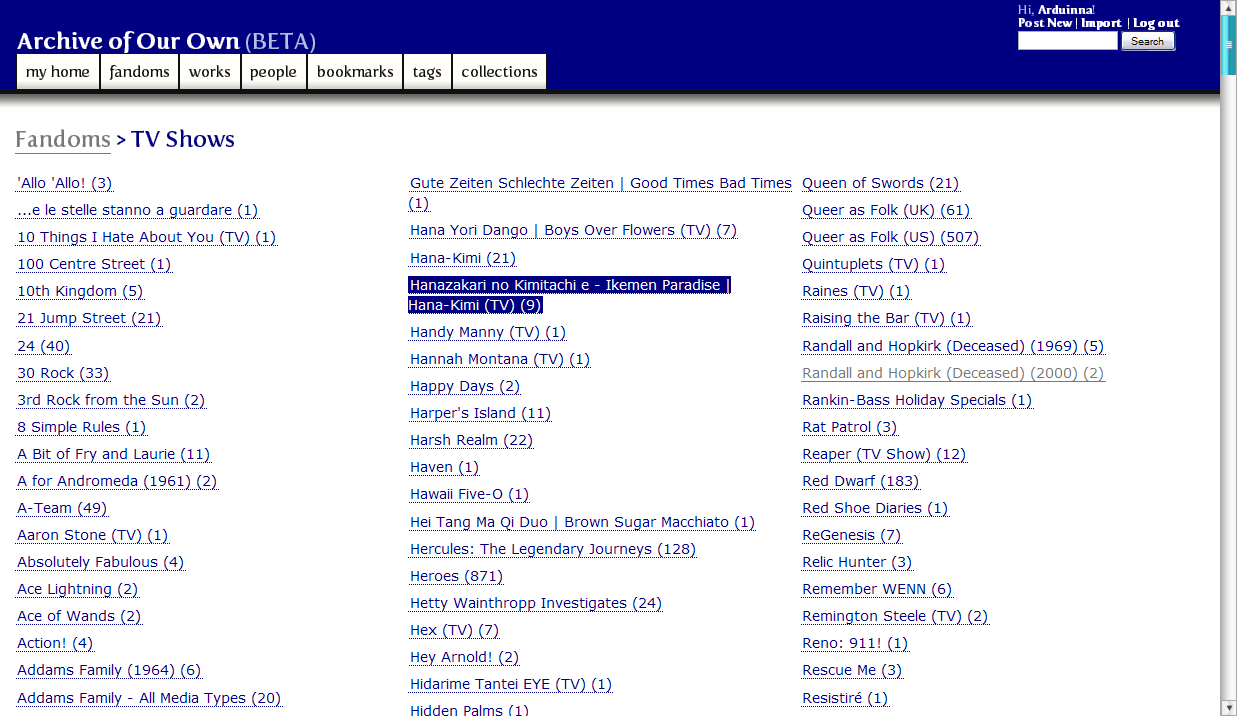Click Queer as Folk (UK) (61)

coord(886,210)
